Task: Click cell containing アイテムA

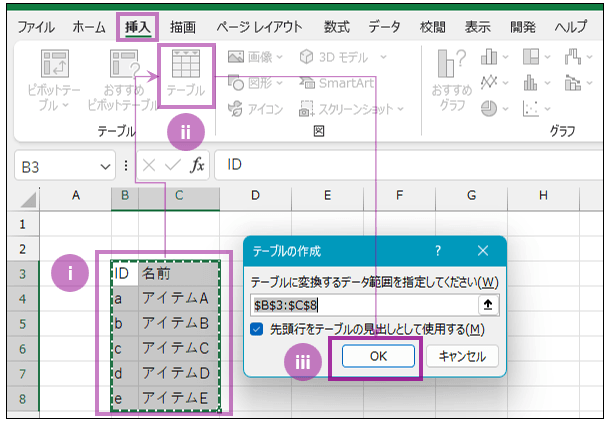Action: [x=179, y=299]
